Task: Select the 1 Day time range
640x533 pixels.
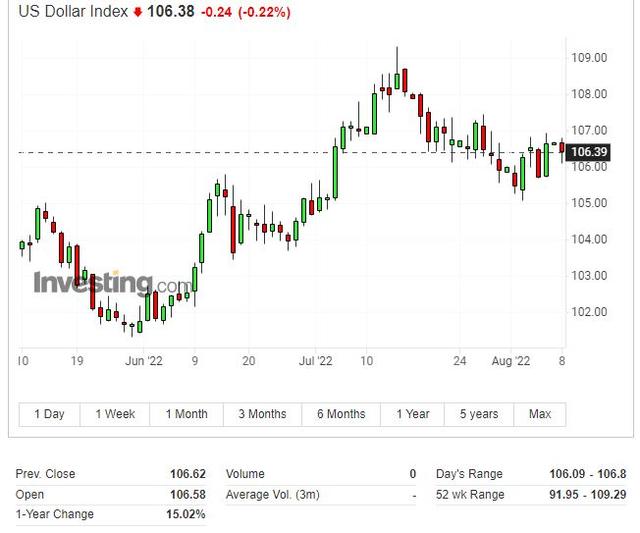Action: [x=49, y=414]
